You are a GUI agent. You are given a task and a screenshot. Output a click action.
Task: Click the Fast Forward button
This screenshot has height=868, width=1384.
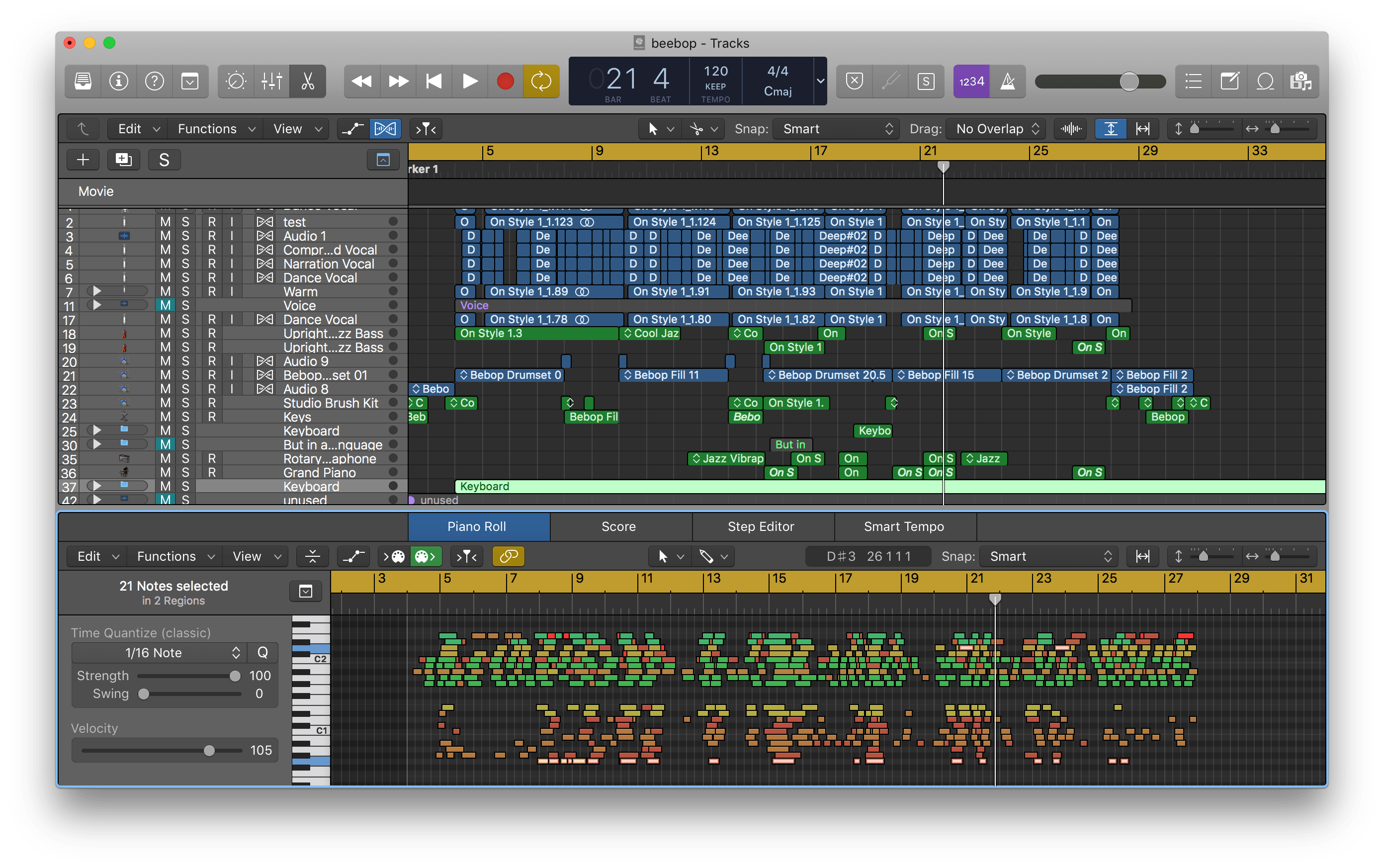point(398,81)
